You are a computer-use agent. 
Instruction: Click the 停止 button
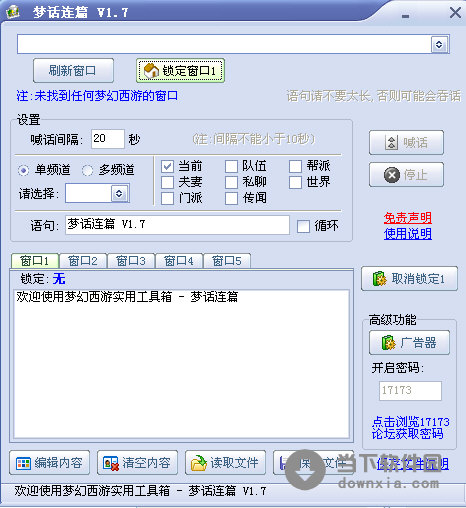(x=406, y=175)
